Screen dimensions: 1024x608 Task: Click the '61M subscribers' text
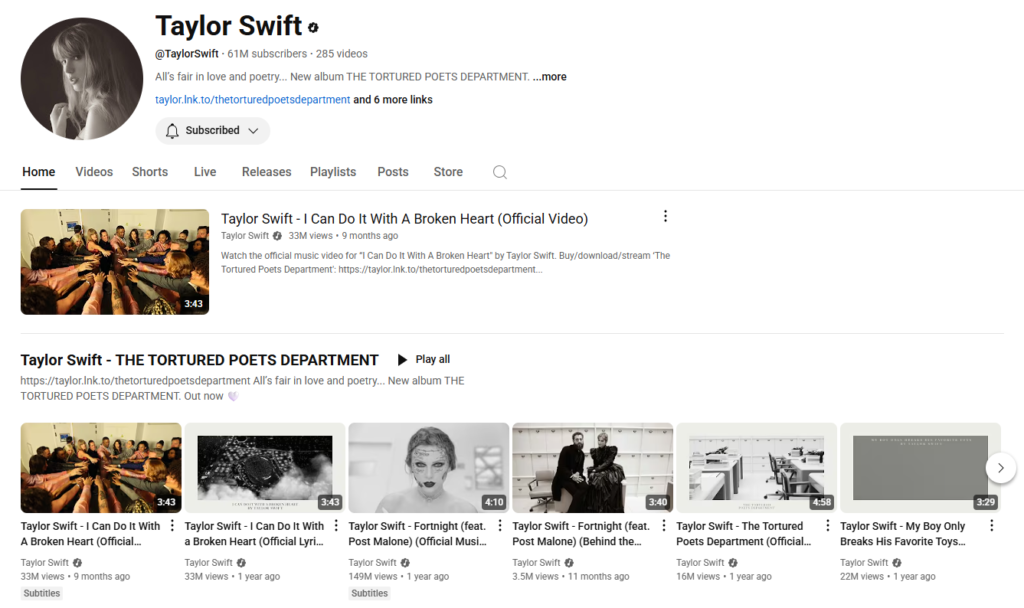(x=267, y=54)
